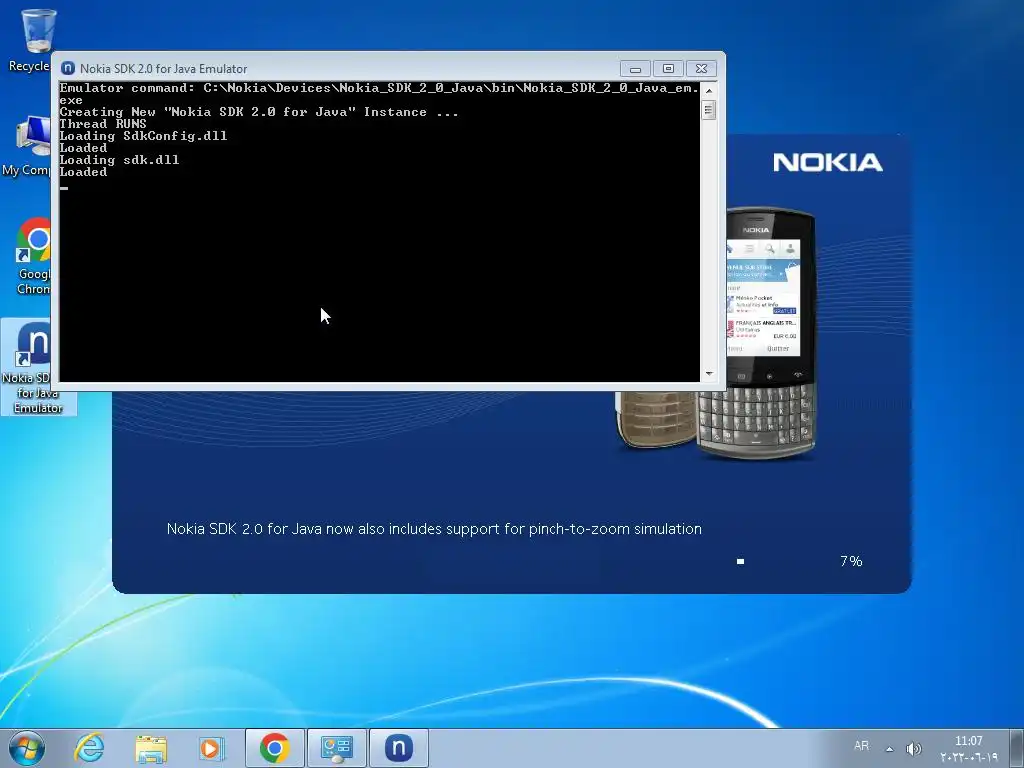The image size is (1024, 768).
Task: Open Windows Media Player from the taskbar
Action: tap(212, 748)
